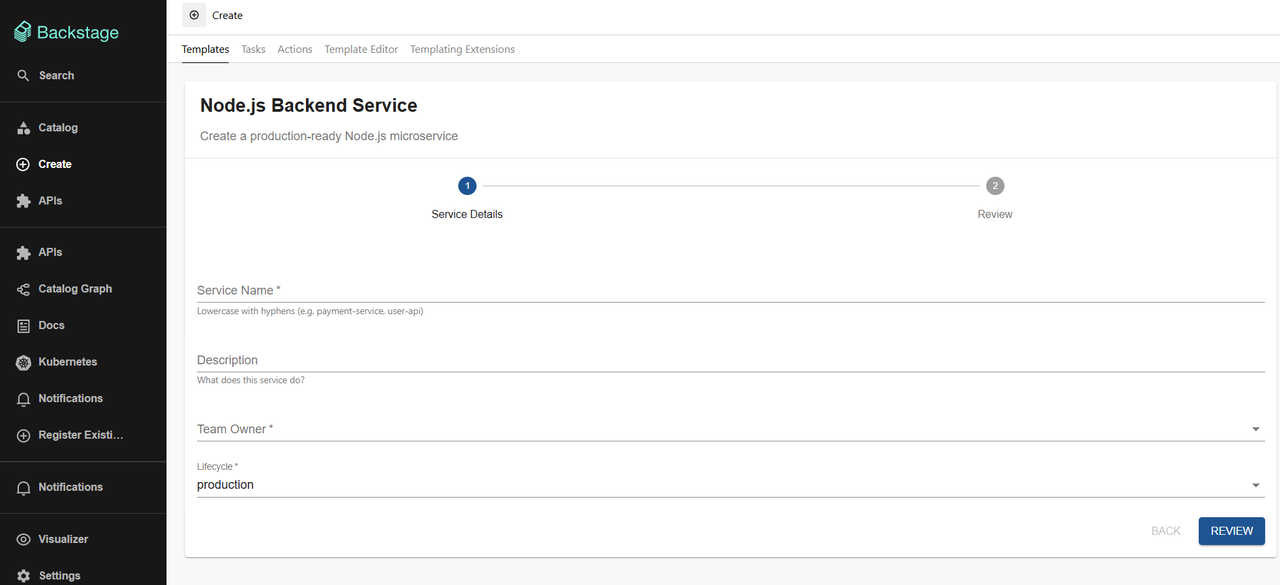The height and width of the screenshot is (585, 1280).
Task: Click hint 'Lowercase with hyphens' text
Action: [x=310, y=311]
